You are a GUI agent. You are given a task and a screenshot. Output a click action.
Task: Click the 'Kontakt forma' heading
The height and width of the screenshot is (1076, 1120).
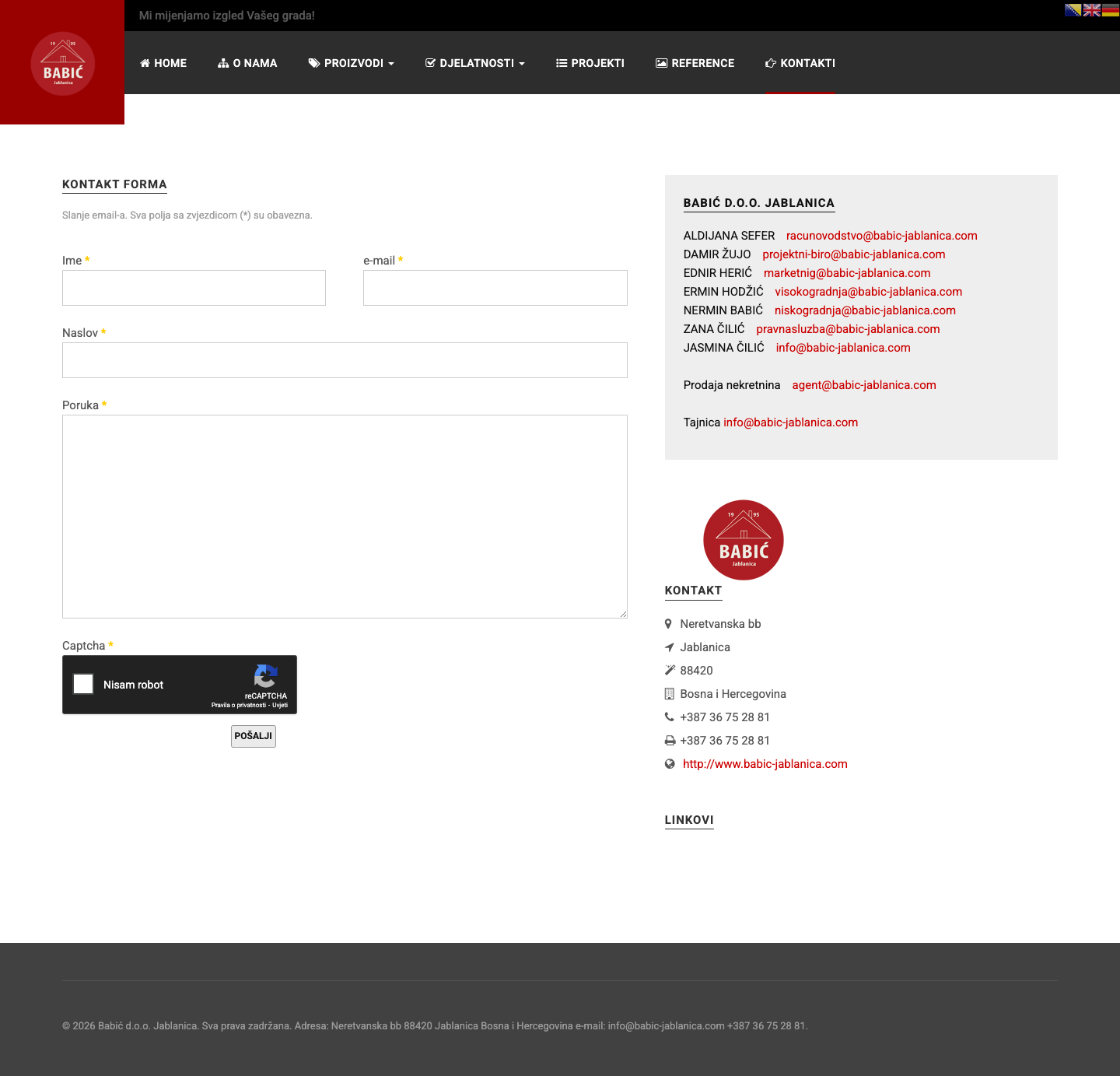(114, 184)
